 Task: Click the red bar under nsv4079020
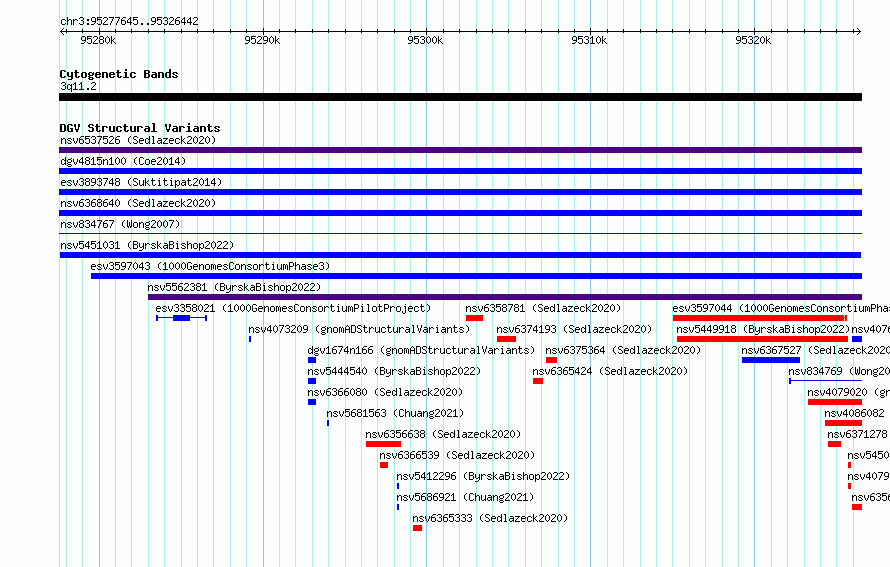[x=835, y=402]
